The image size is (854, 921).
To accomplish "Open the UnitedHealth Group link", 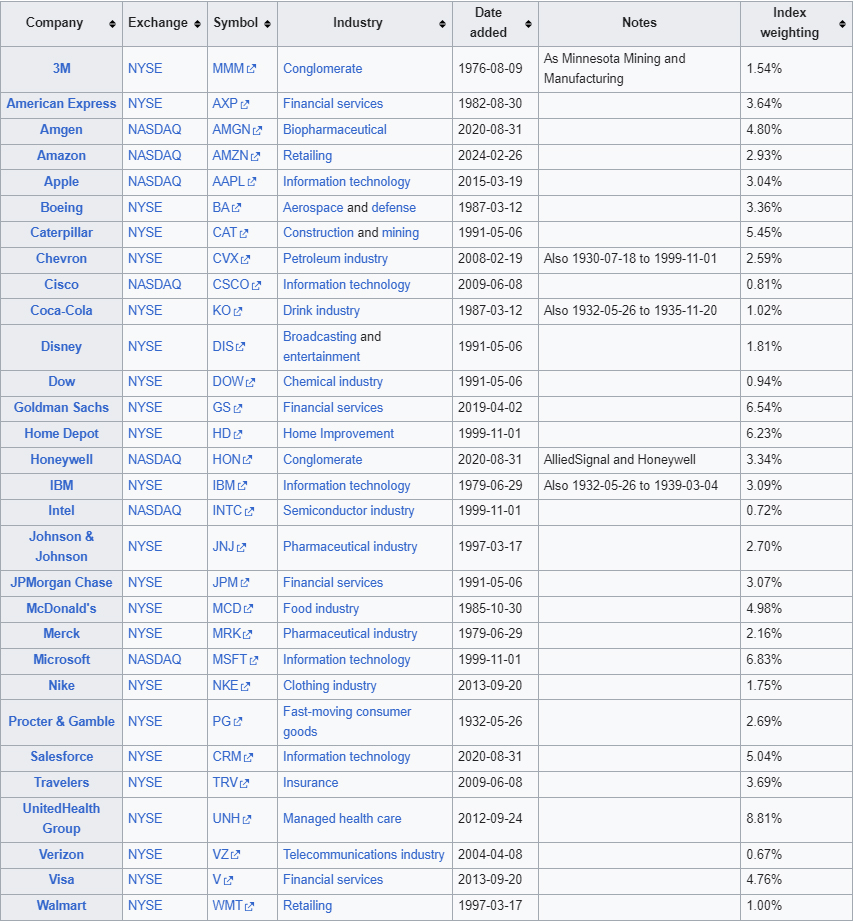I will 62,818.
